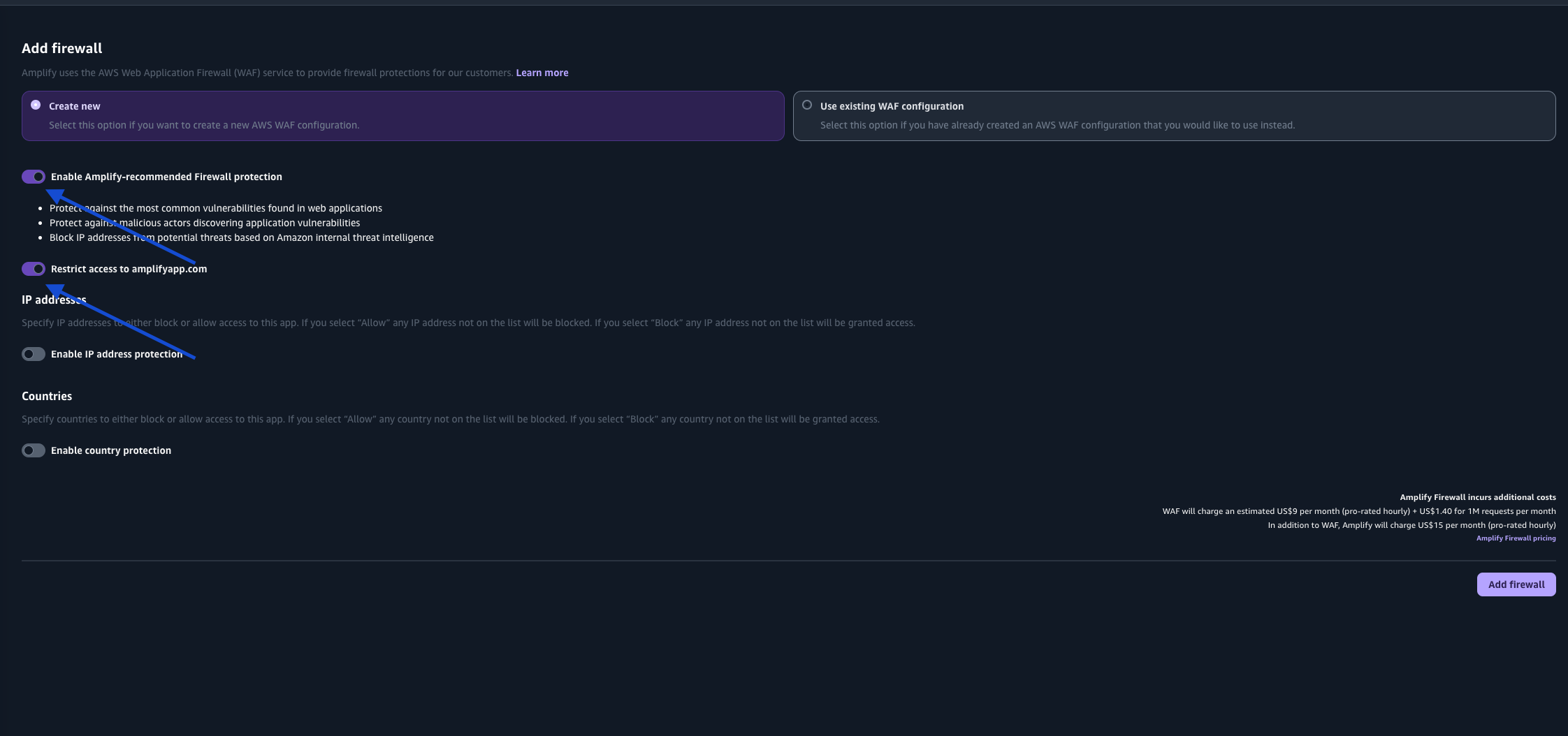Click the 'Enable IP address protection' label text

(116, 354)
